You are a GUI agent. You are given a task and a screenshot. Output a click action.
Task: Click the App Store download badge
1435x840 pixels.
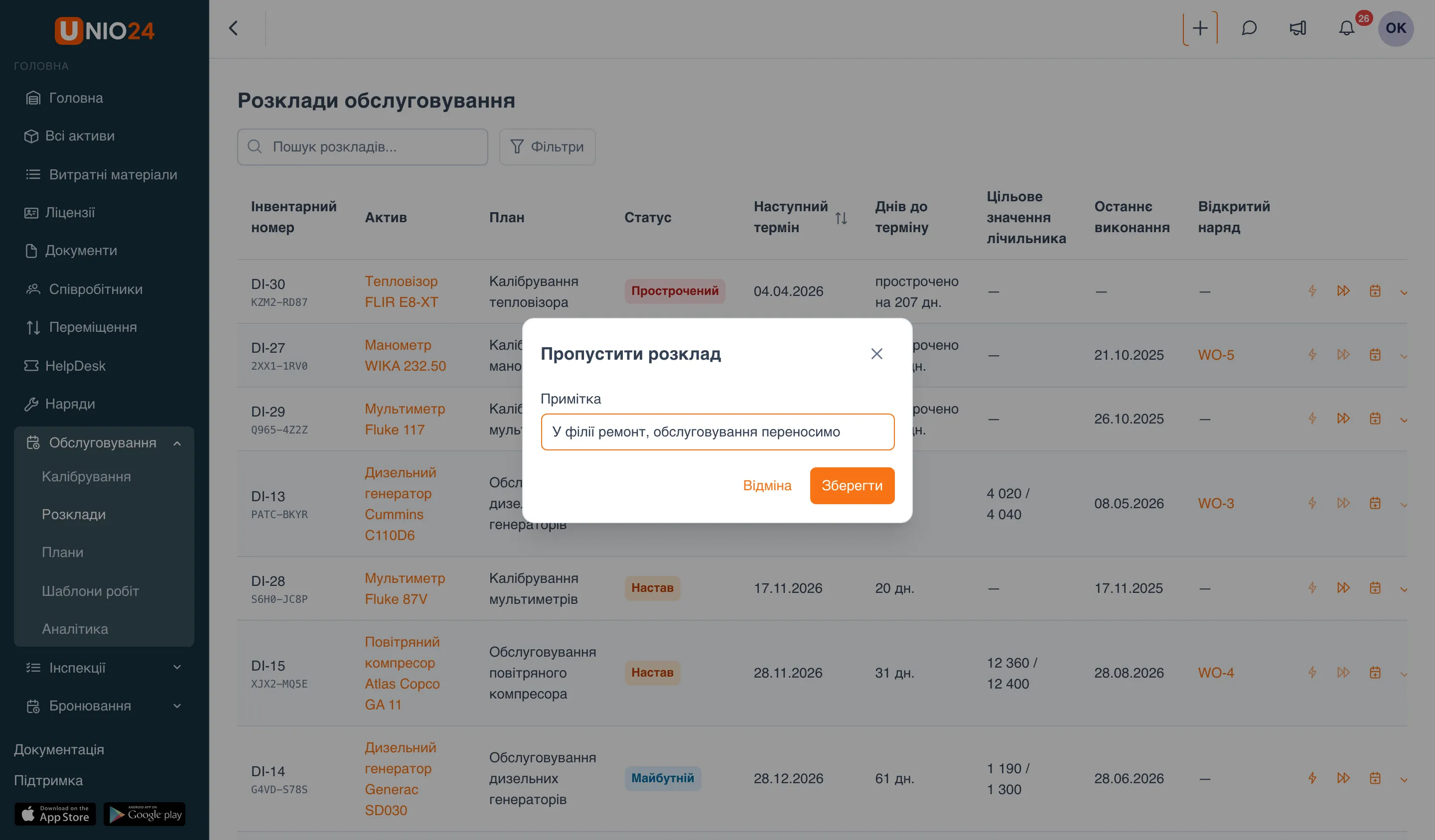click(x=55, y=814)
